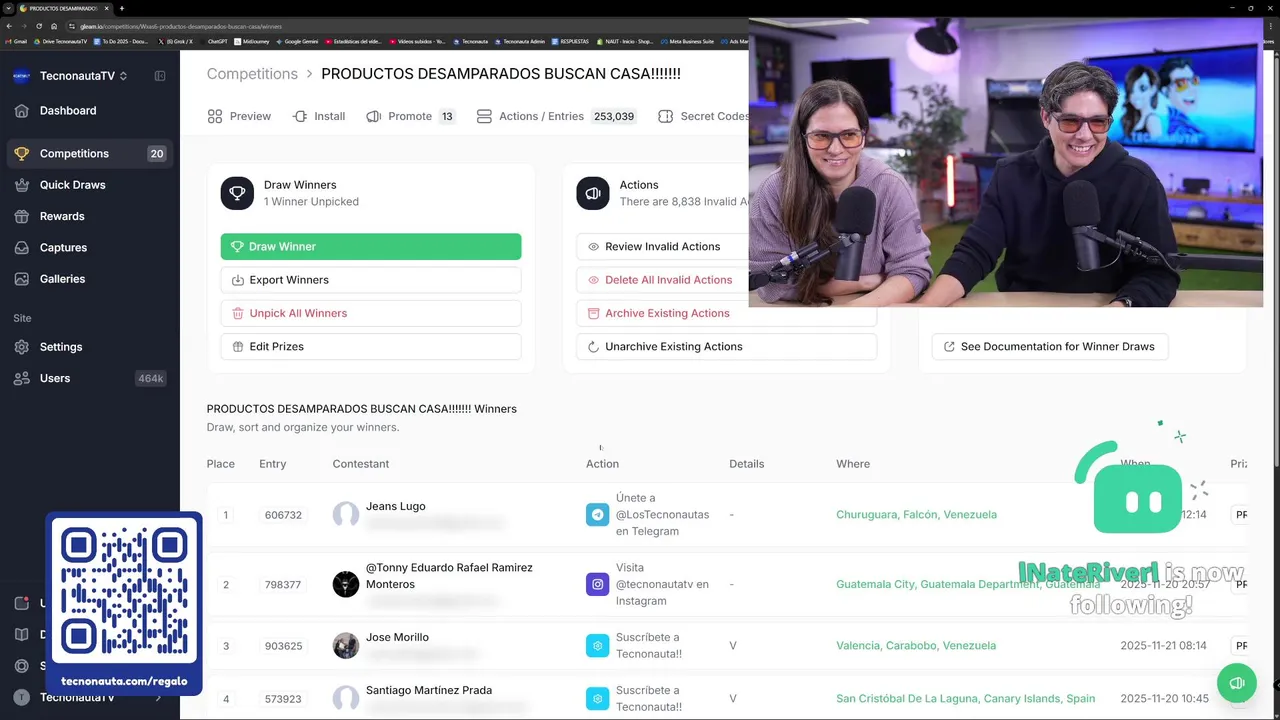This screenshot has width=1280, height=720.
Task: Open Captures in the sidebar
Action: click(x=90, y=248)
